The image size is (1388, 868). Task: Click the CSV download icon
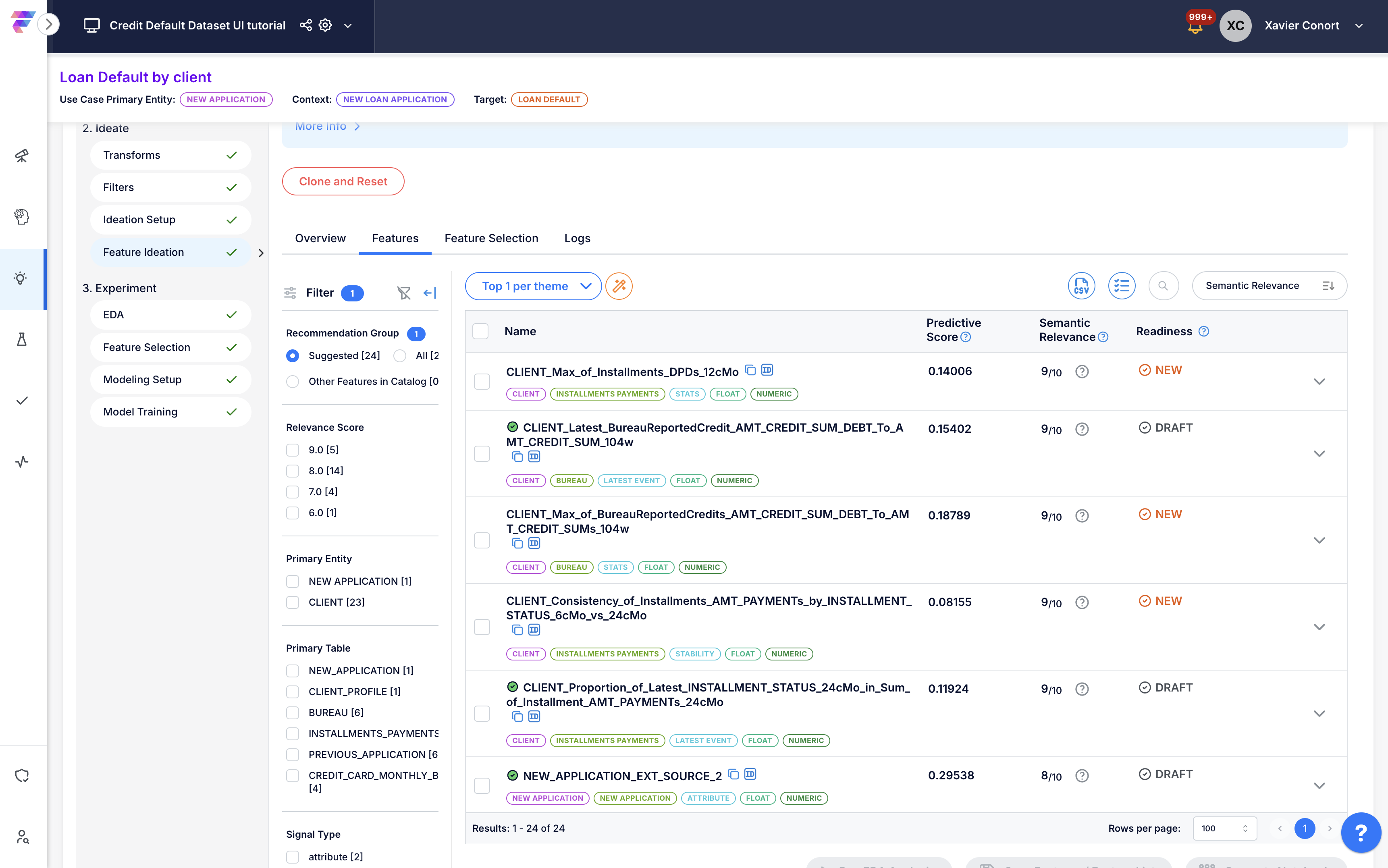pos(1081,286)
